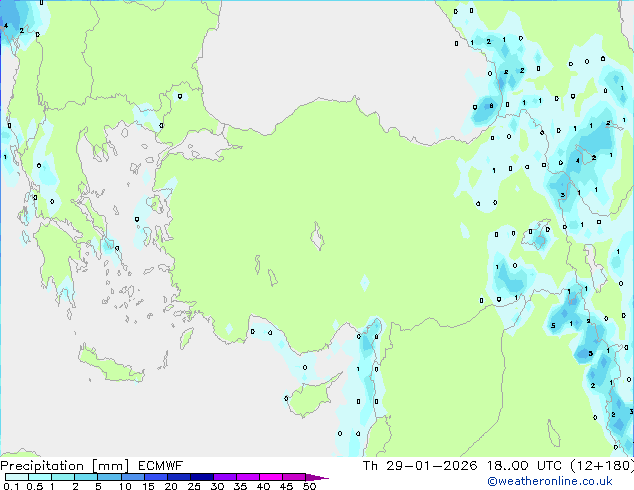Pick the 15–20 mm legend color
Viewport: 634px width, 490px height.
[x=155, y=477]
